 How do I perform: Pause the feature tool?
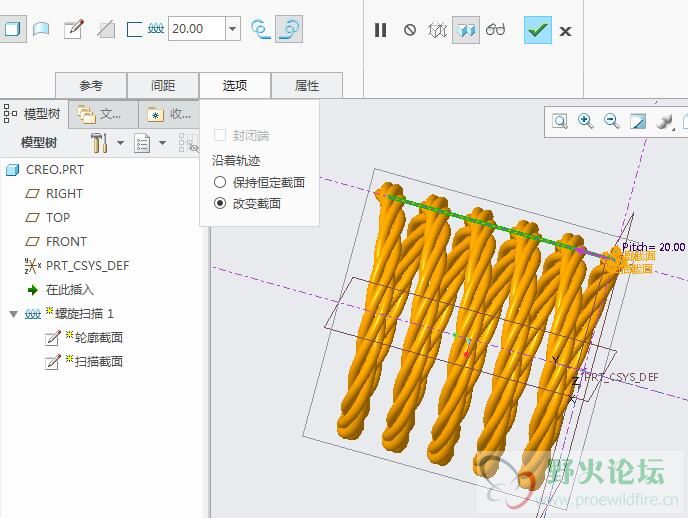tap(380, 30)
